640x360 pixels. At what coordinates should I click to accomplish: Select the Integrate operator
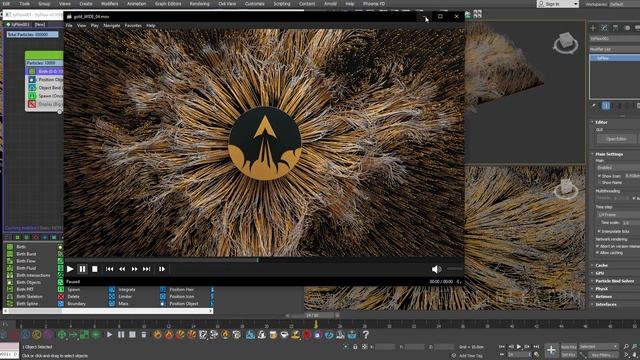[127, 289]
